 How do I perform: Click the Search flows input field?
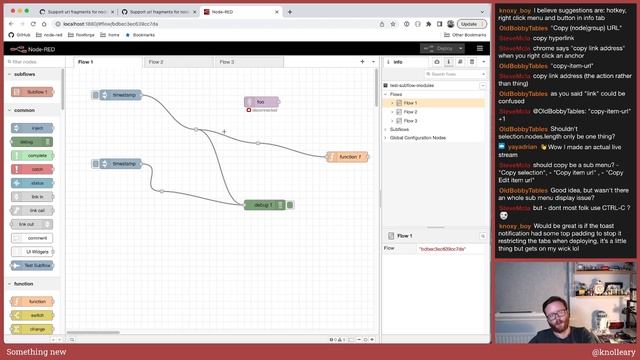pos(452,74)
